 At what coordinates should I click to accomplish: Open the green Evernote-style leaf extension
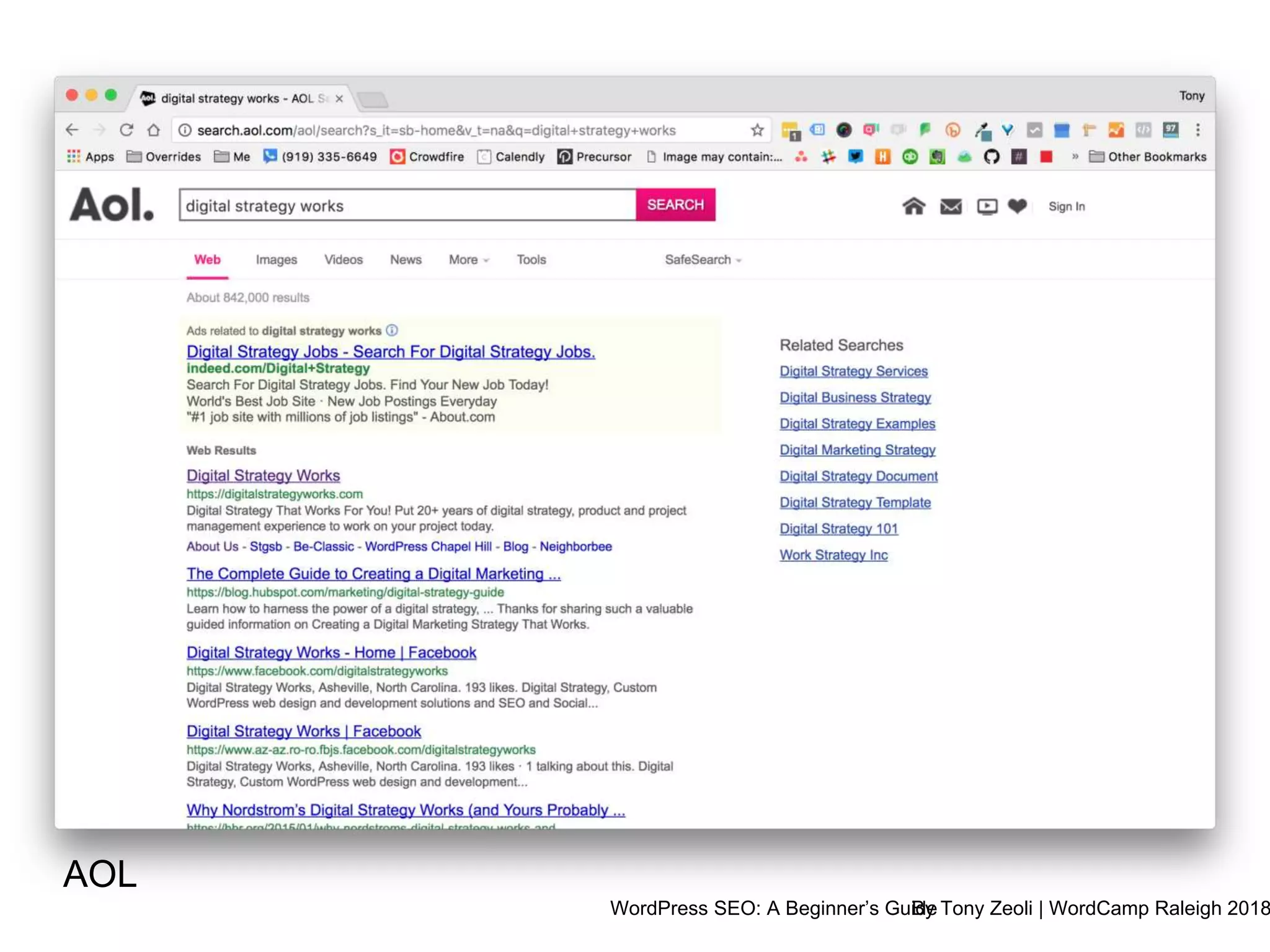click(925, 130)
